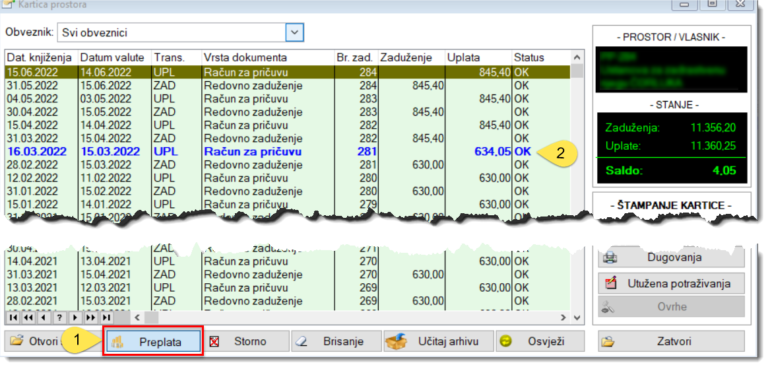Click the horizontal scrollbar right arrow
Viewport: 768px width, 367px height.
coord(564,317)
